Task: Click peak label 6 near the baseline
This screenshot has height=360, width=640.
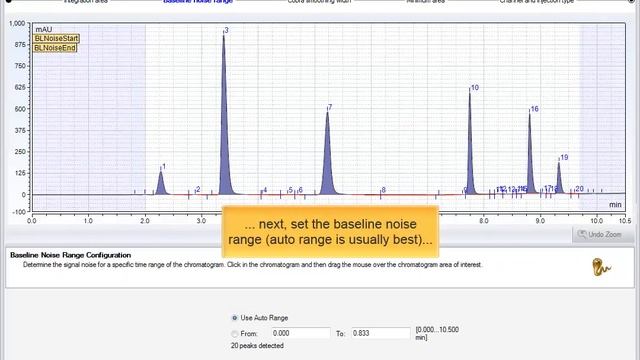Action: 300,190
